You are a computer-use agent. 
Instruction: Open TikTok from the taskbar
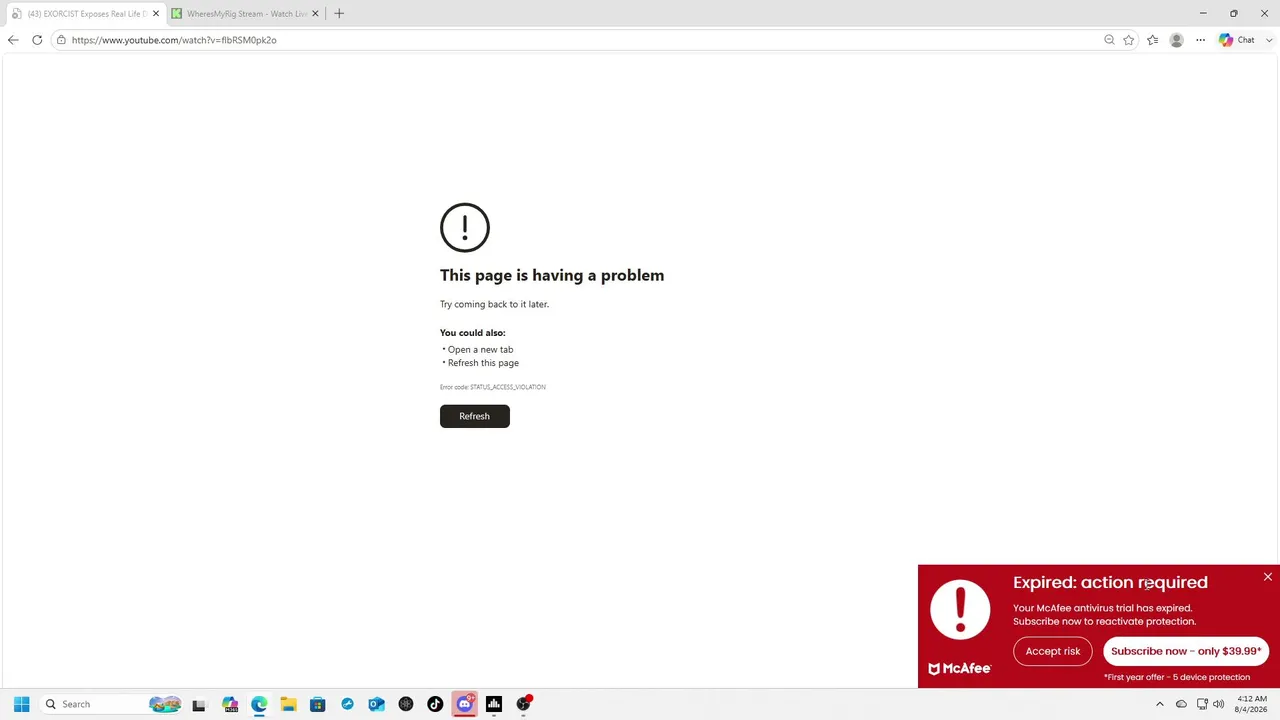click(435, 704)
